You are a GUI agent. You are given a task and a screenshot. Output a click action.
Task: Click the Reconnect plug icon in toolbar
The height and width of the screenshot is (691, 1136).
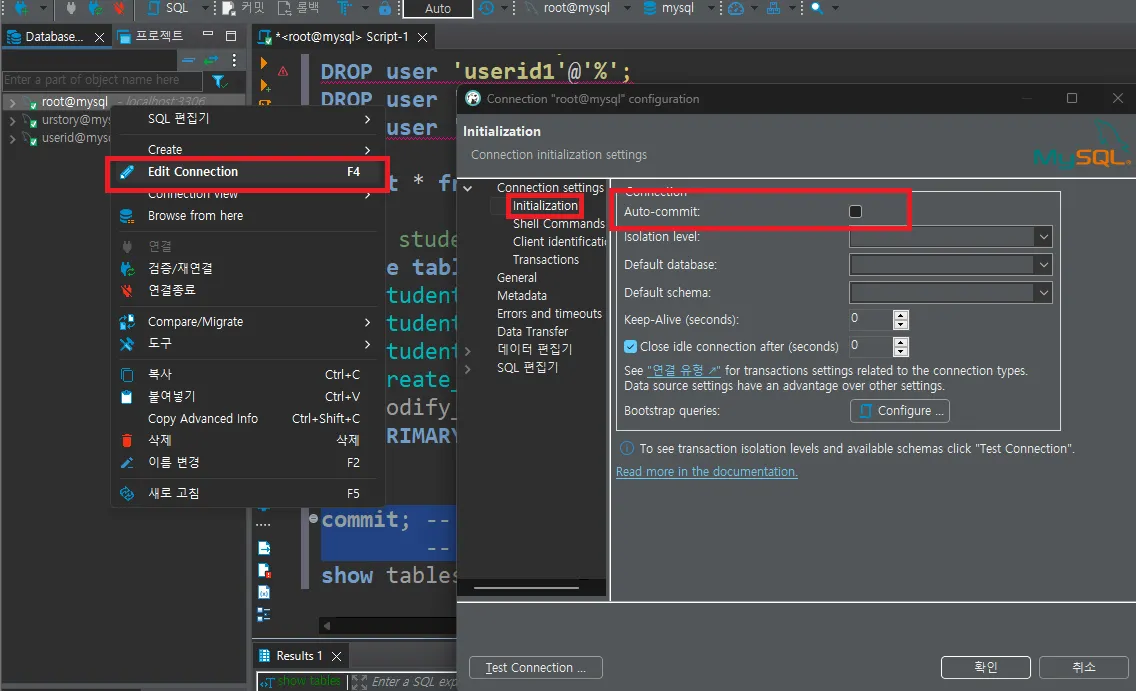95,8
